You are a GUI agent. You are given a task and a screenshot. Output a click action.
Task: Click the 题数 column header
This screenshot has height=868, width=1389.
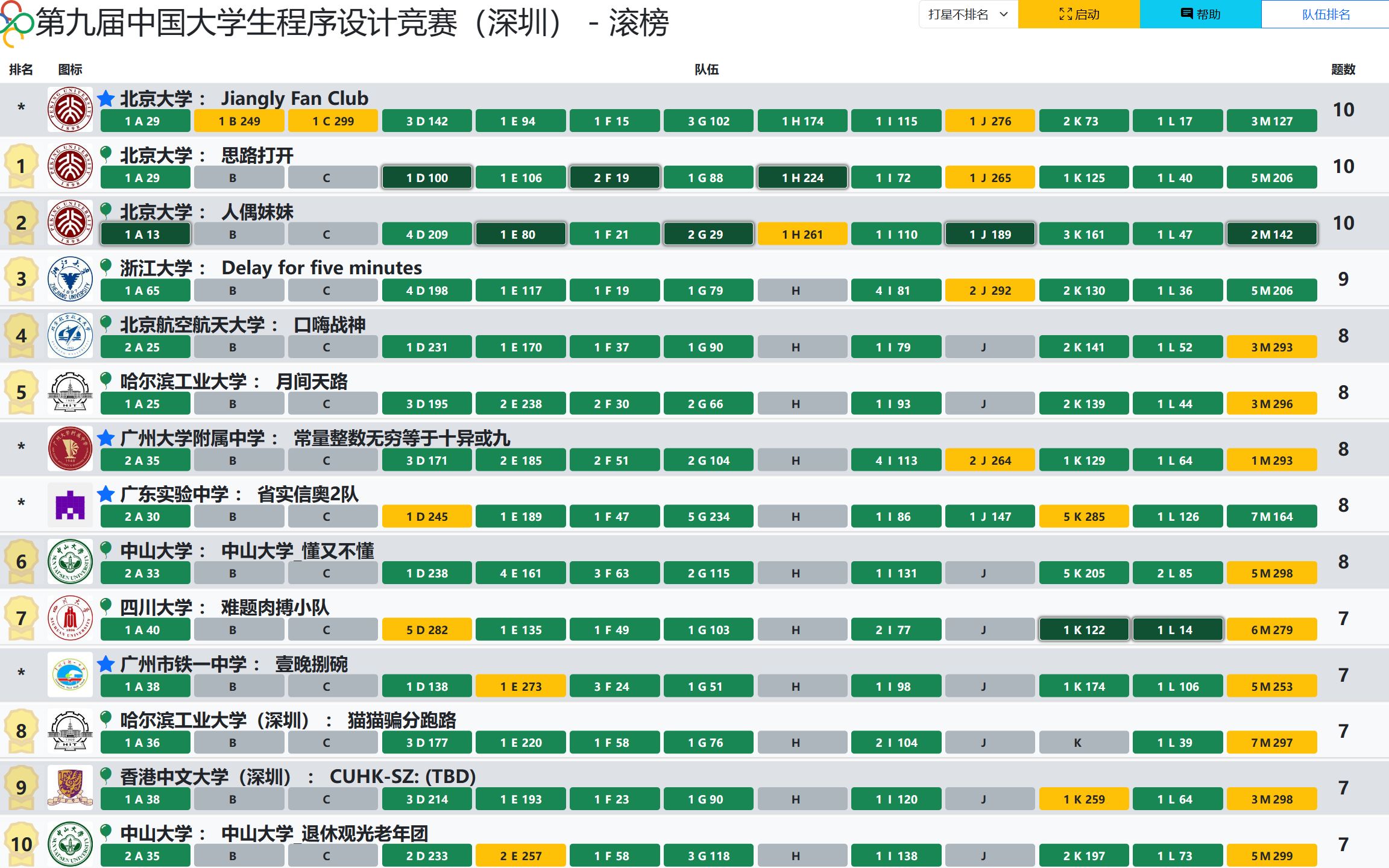coord(1343,69)
